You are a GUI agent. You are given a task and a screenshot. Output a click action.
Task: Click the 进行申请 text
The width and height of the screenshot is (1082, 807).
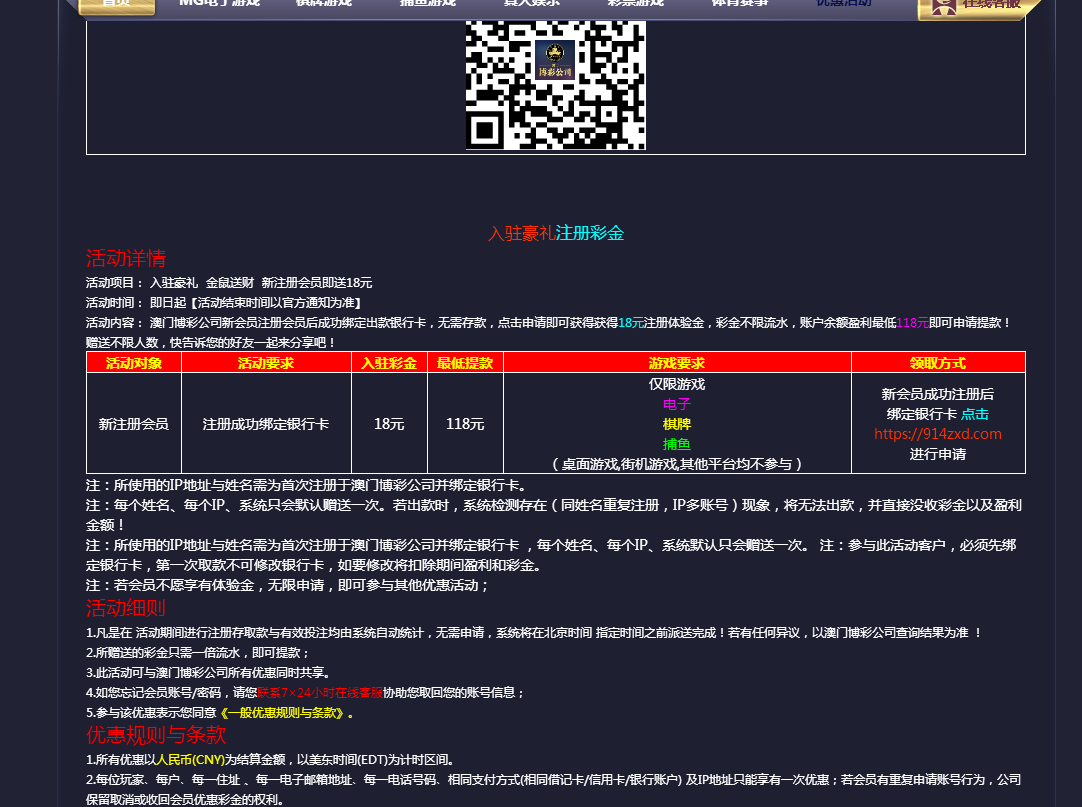coord(938,454)
